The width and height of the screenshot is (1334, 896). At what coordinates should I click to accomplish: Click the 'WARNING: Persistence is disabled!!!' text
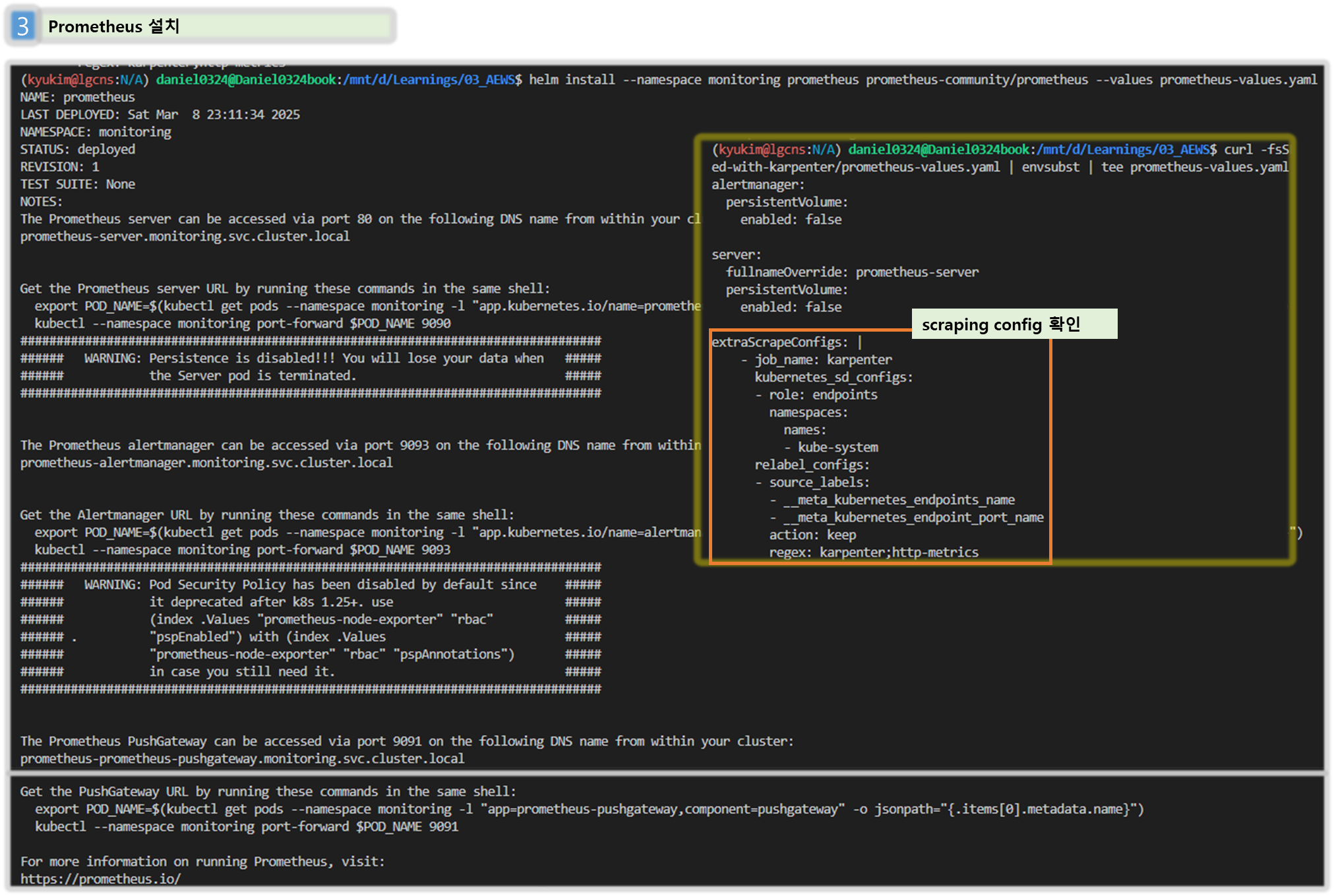click(209, 359)
